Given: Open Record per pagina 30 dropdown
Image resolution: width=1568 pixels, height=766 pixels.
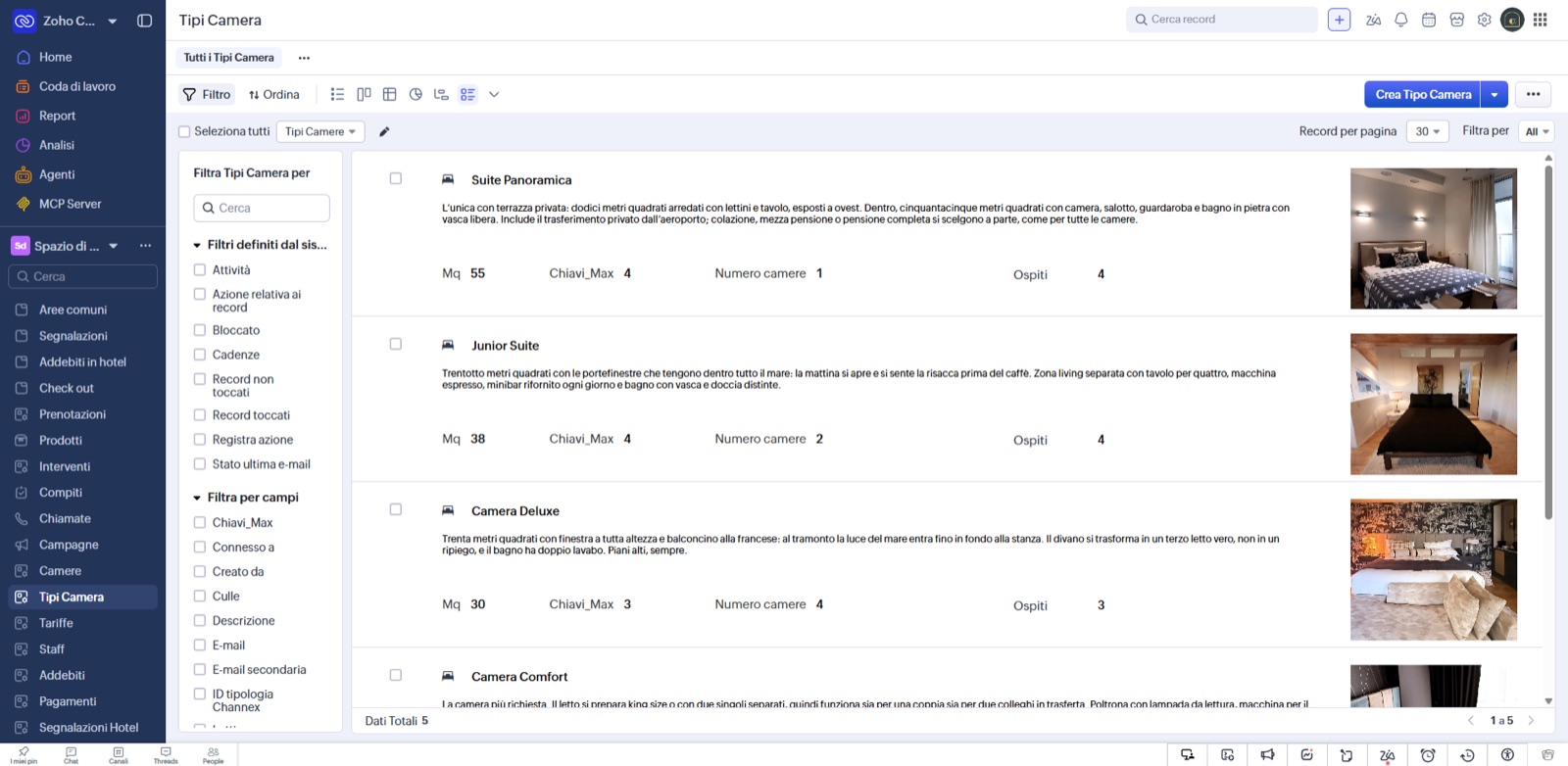Looking at the screenshot, I should [1428, 131].
